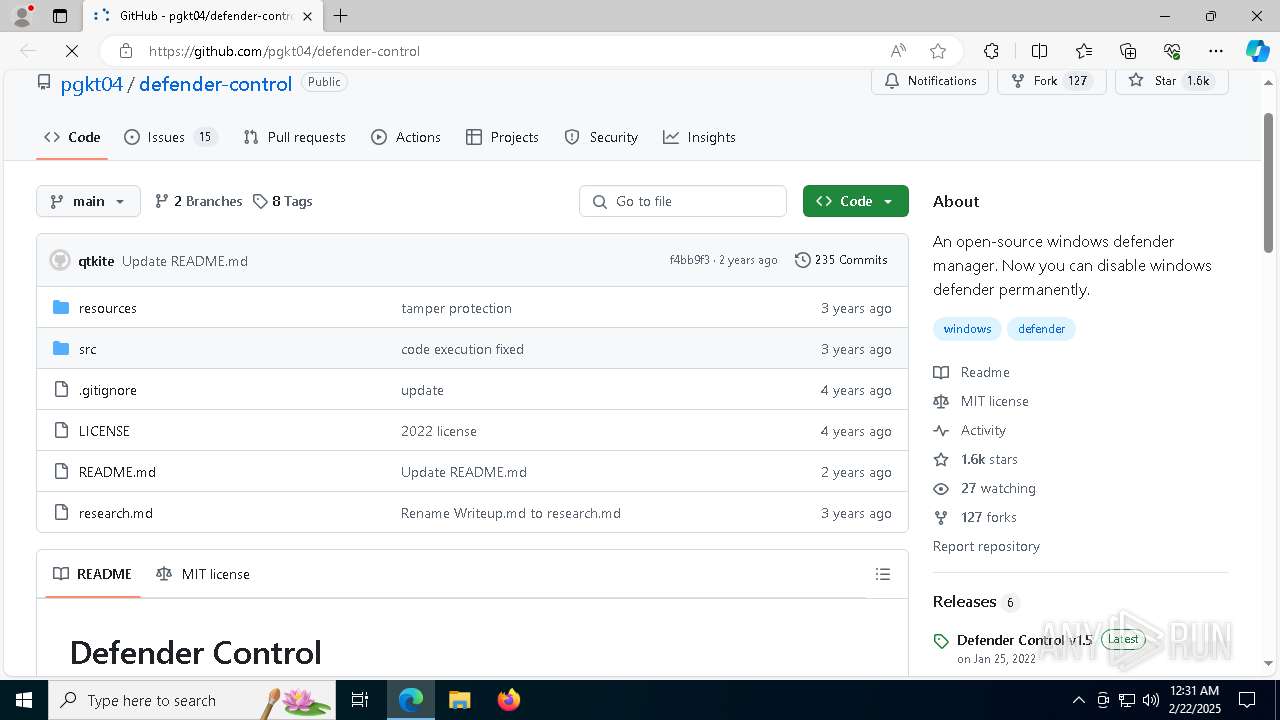
Task: Open Edge Settings and more menu
Action: [x=1216, y=51]
